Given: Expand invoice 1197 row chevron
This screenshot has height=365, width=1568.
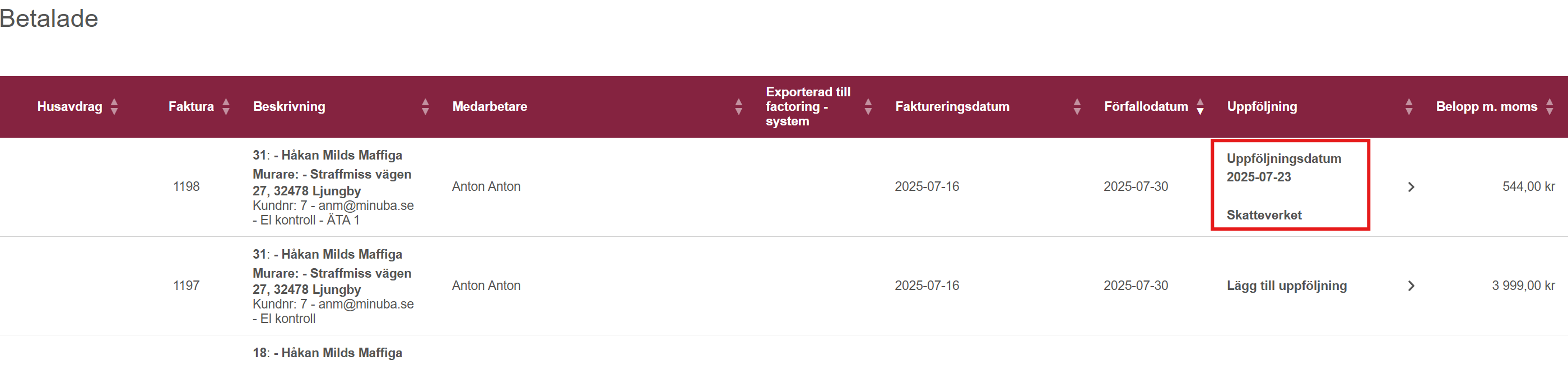Looking at the screenshot, I should [1411, 286].
